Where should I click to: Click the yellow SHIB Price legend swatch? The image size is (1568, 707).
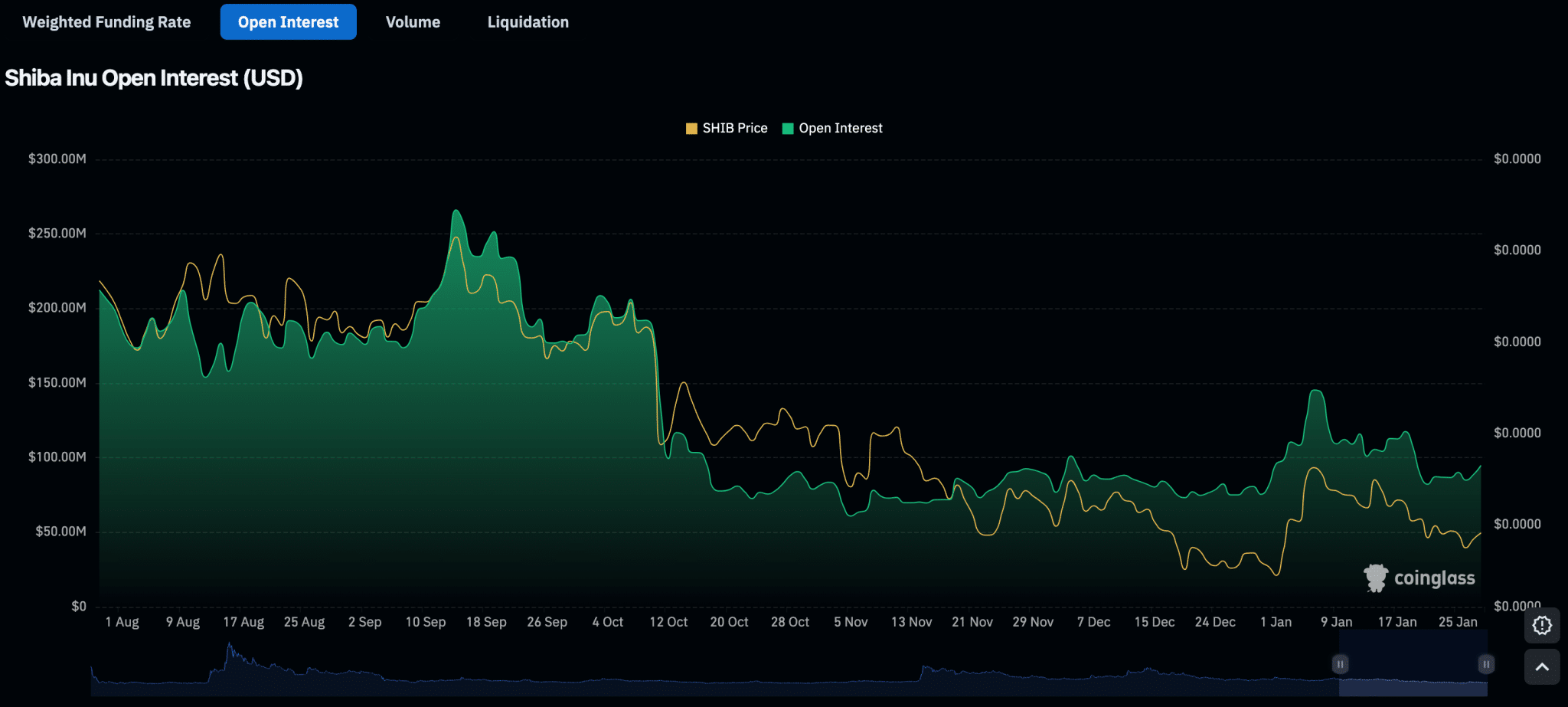pyautogui.click(x=691, y=129)
